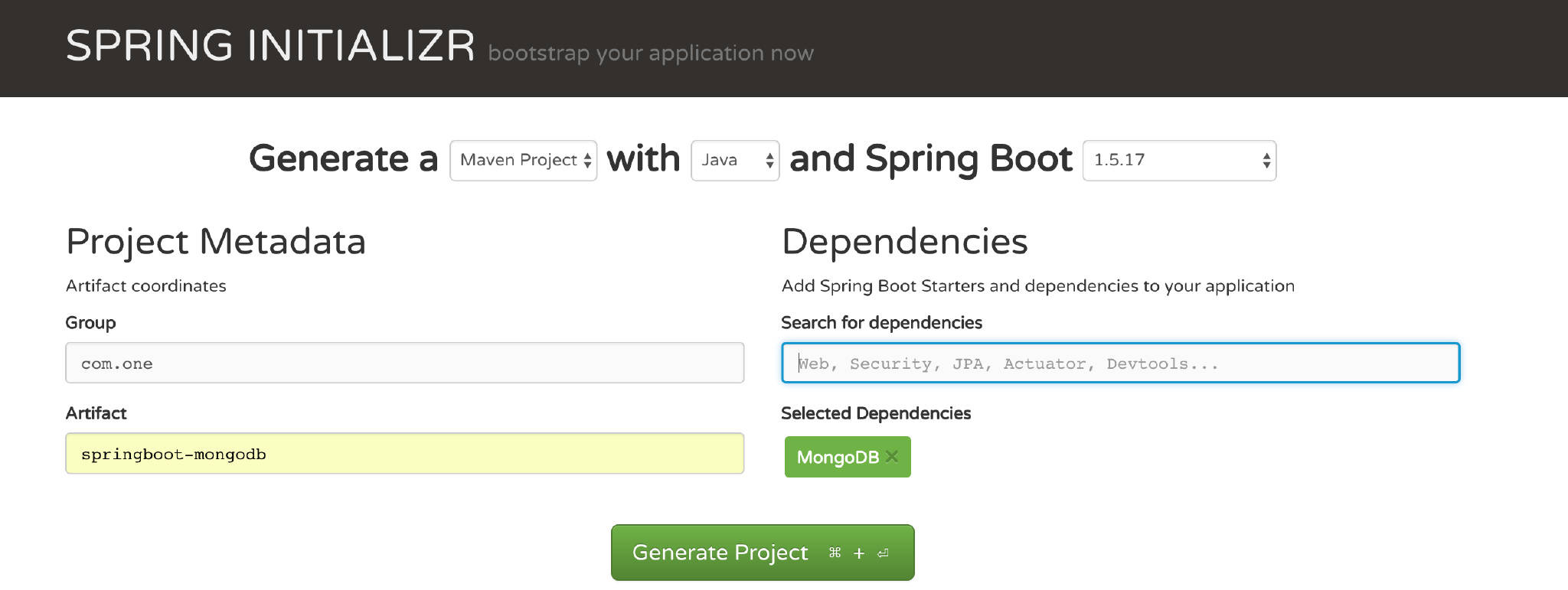The image size is (1568, 590).
Task: Click the enter key symbol on Generate Project
Action: 884,553
